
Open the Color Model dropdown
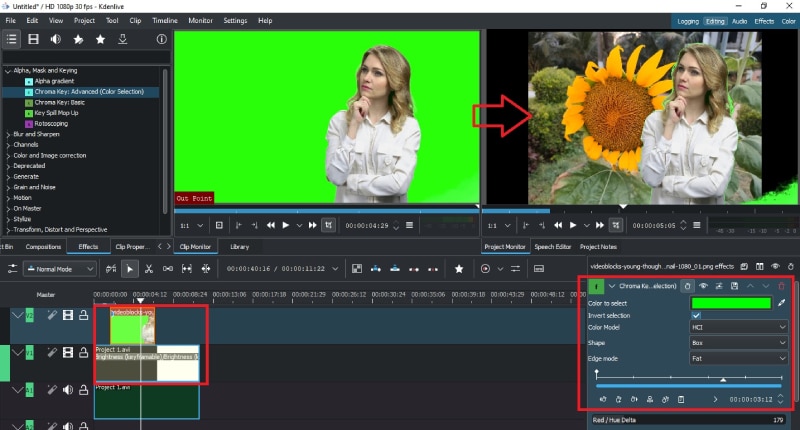pyautogui.click(x=739, y=328)
